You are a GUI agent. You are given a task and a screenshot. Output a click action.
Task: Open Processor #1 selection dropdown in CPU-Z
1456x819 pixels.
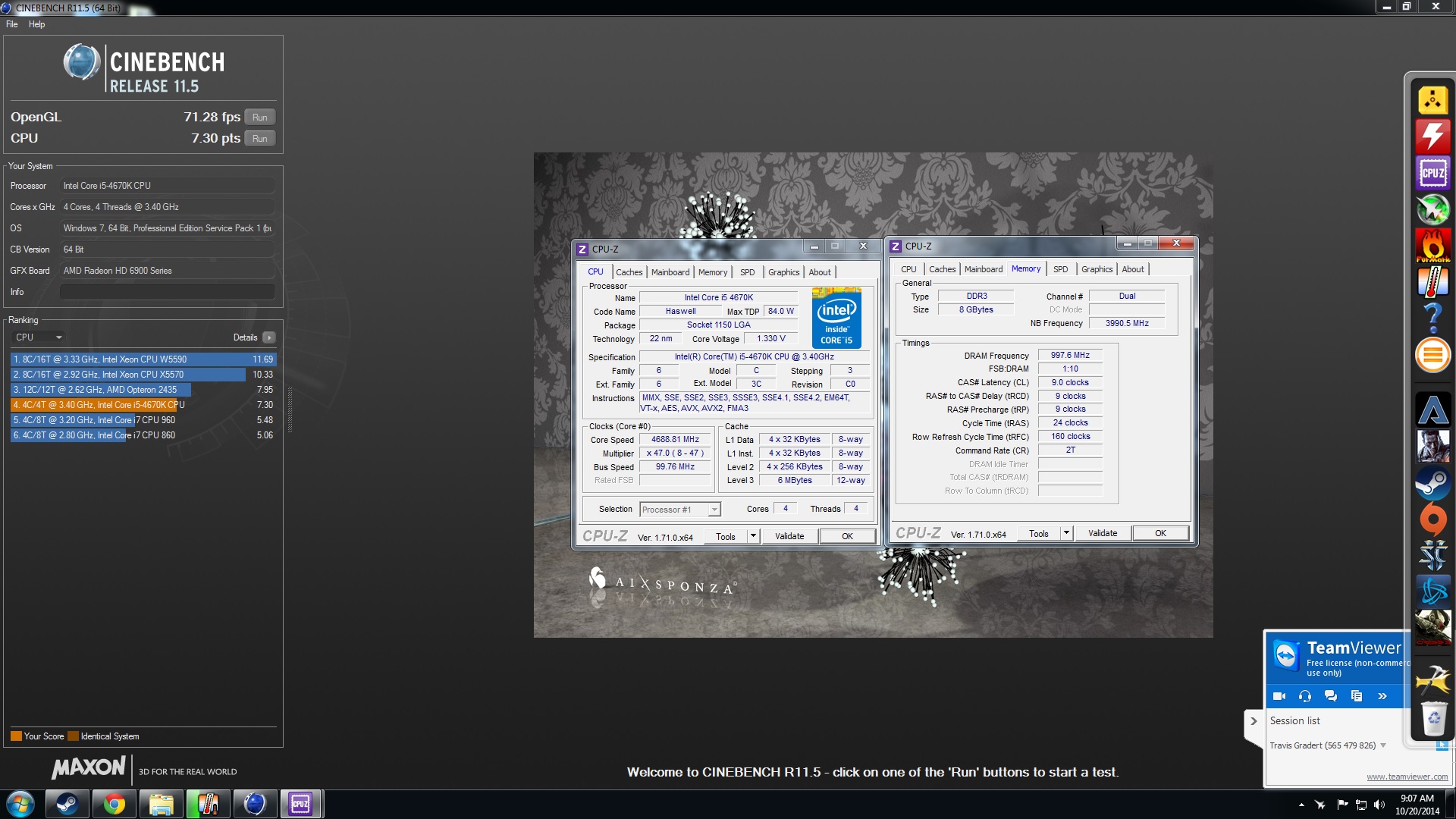(679, 510)
